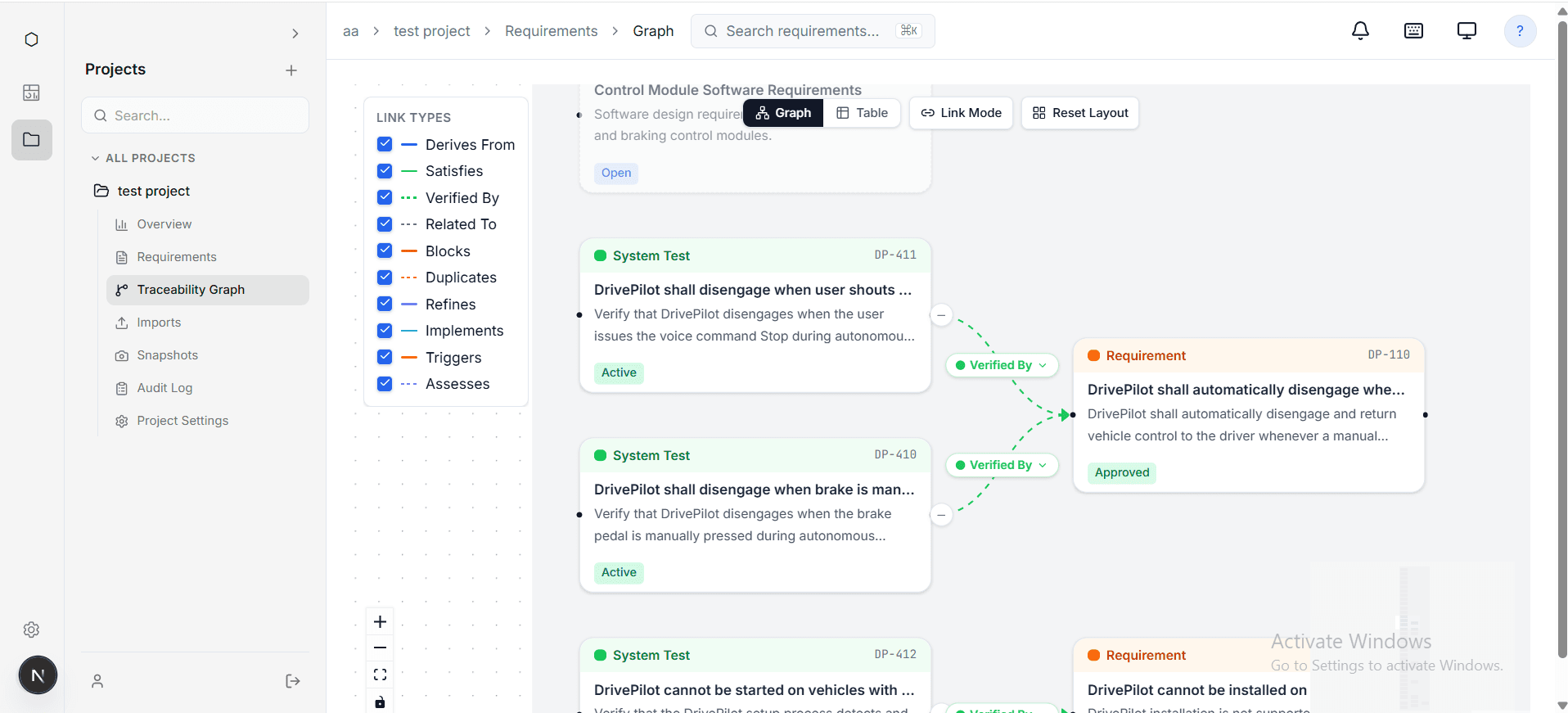
Task: Toggle Assesses link type checkbox
Action: 385,384
